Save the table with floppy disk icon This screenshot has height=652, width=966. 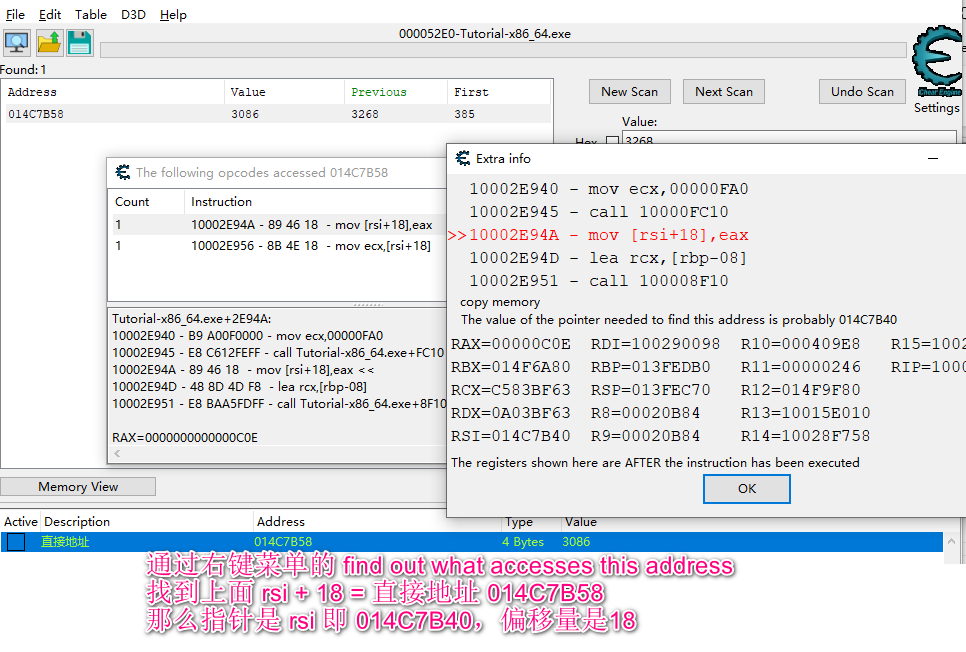[79, 43]
